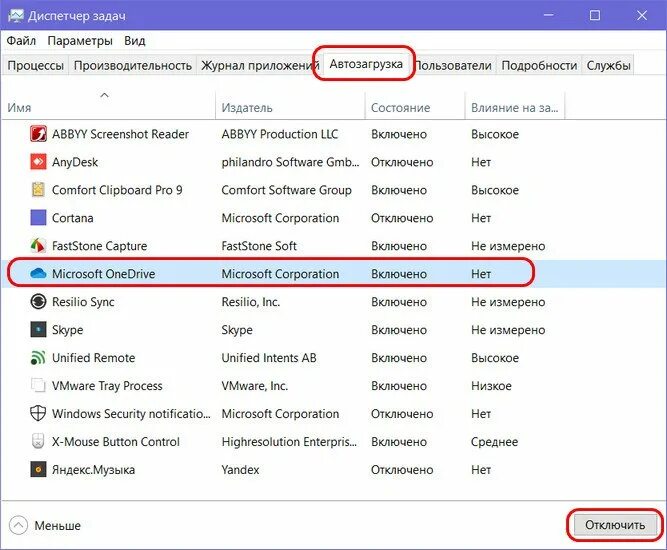The width and height of the screenshot is (667, 550).
Task: Click publisher VMware, Inc.
Action: coord(254,385)
